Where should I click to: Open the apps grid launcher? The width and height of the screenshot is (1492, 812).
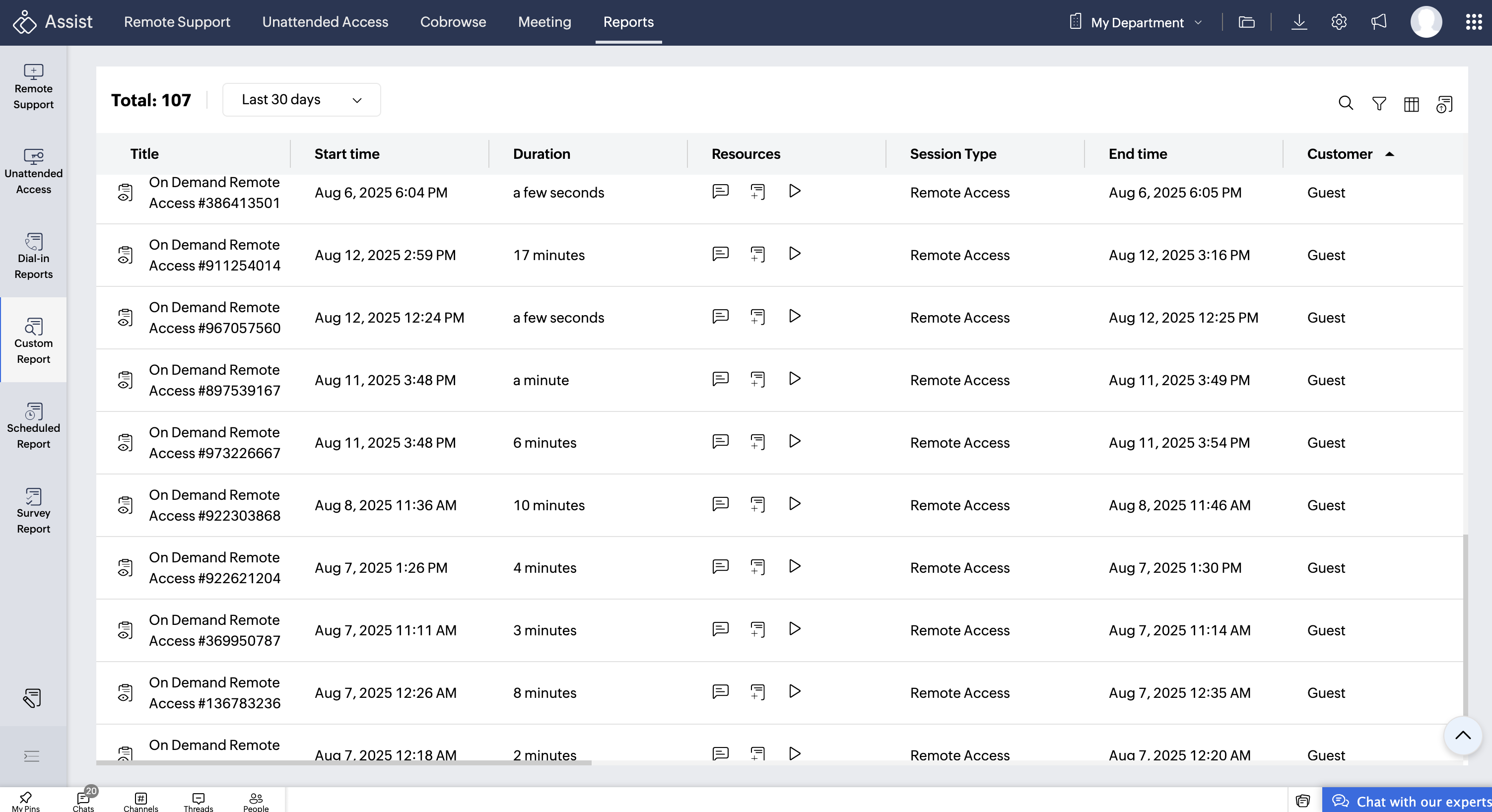click(x=1474, y=22)
